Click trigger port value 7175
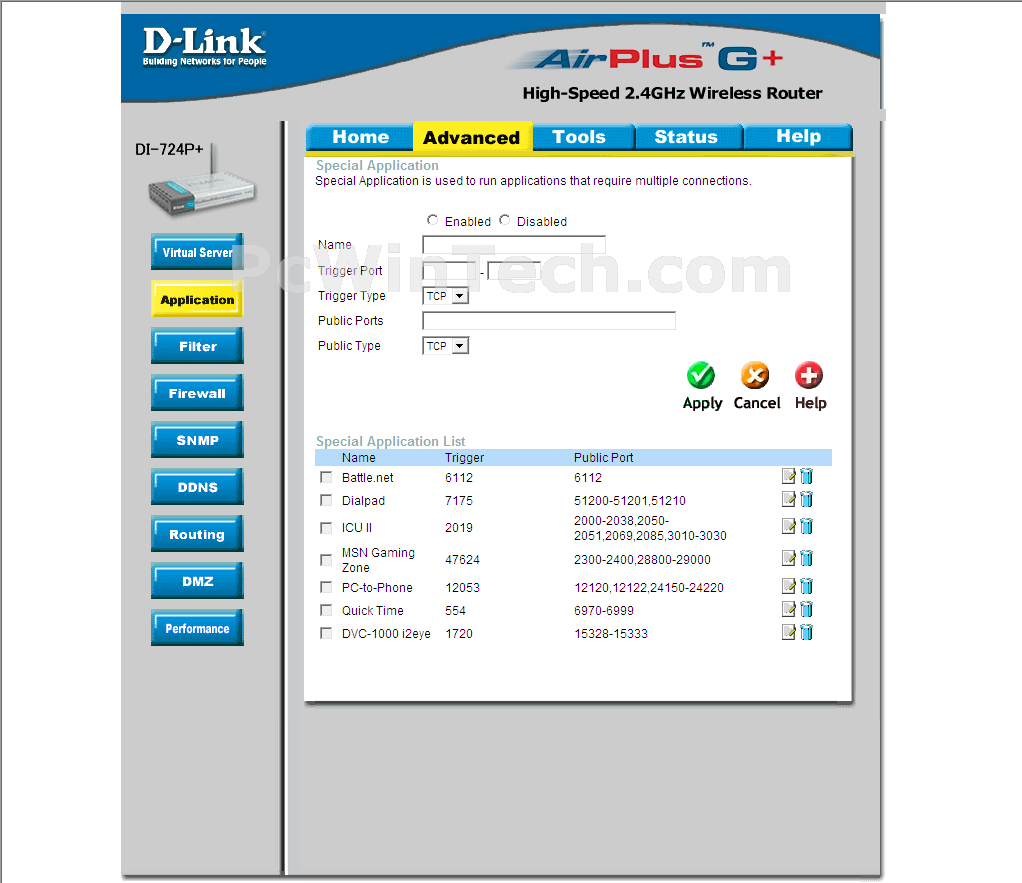The width and height of the screenshot is (1022, 883). pyautogui.click(x=459, y=500)
